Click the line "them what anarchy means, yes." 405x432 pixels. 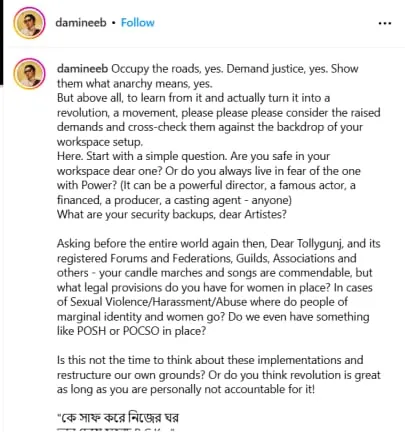pyautogui.click(x=135, y=83)
